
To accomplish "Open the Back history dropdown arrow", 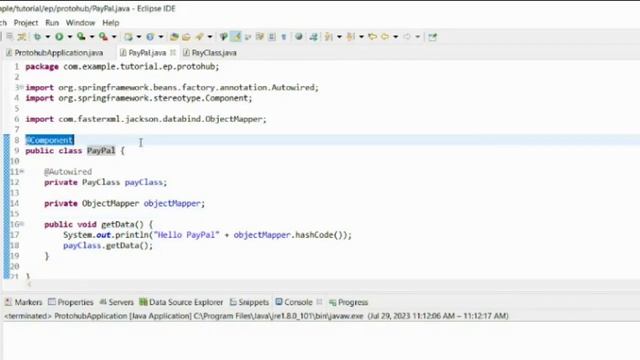I will (396, 37).
